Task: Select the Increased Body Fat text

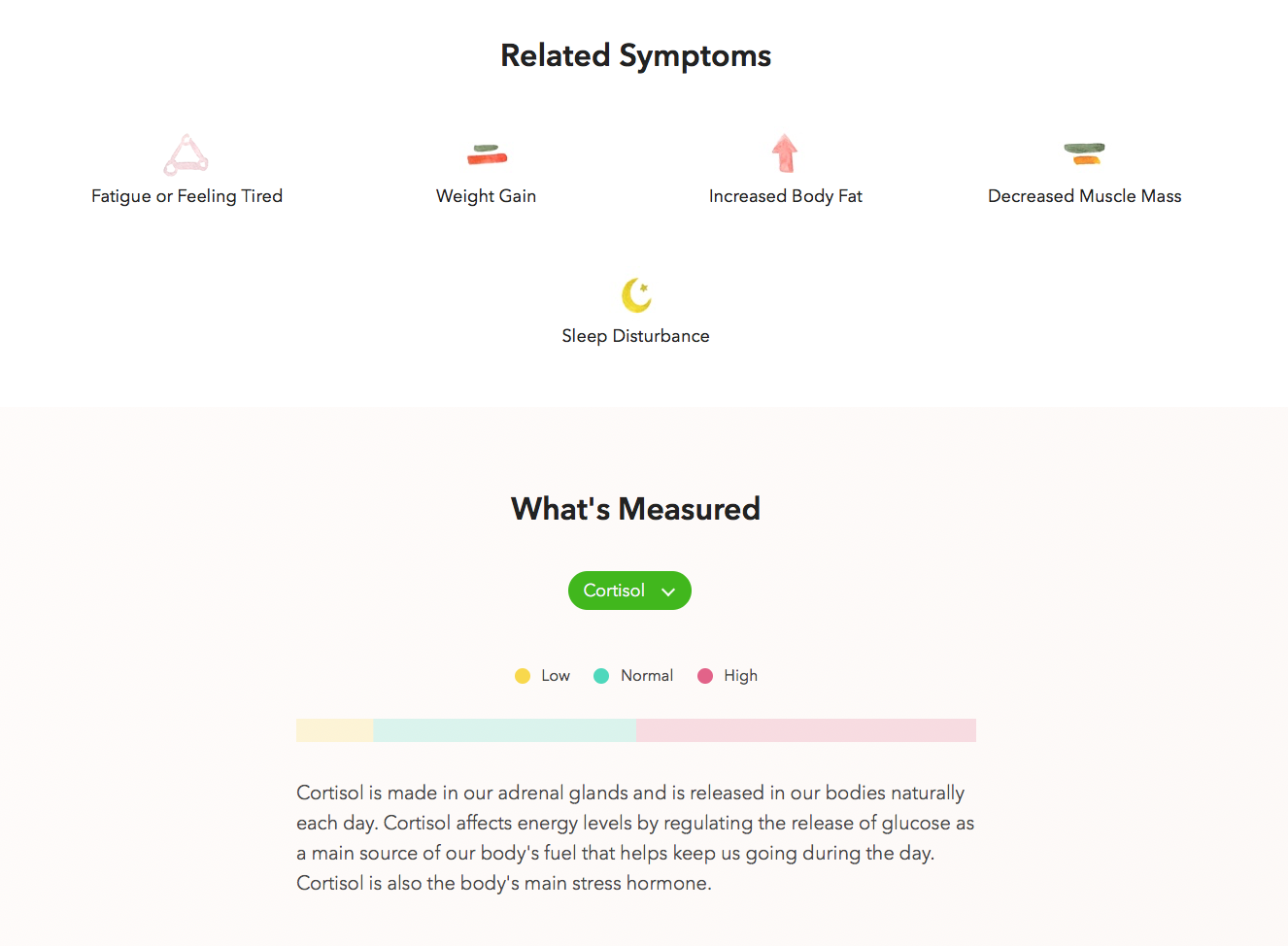Action: [785, 196]
